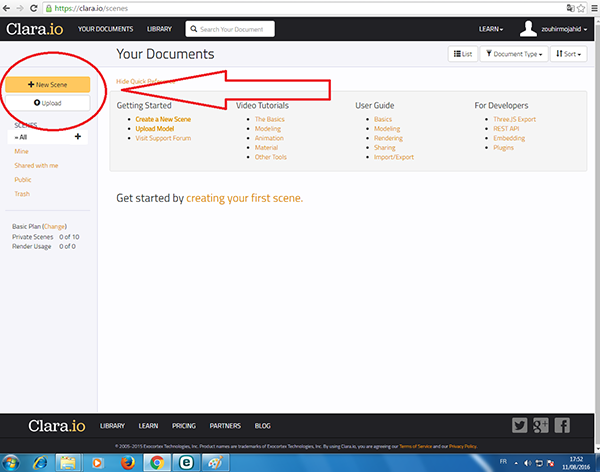This screenshot has width=600, height=472.
Task: Open the Windows Start button
Action: click(11, 463)
